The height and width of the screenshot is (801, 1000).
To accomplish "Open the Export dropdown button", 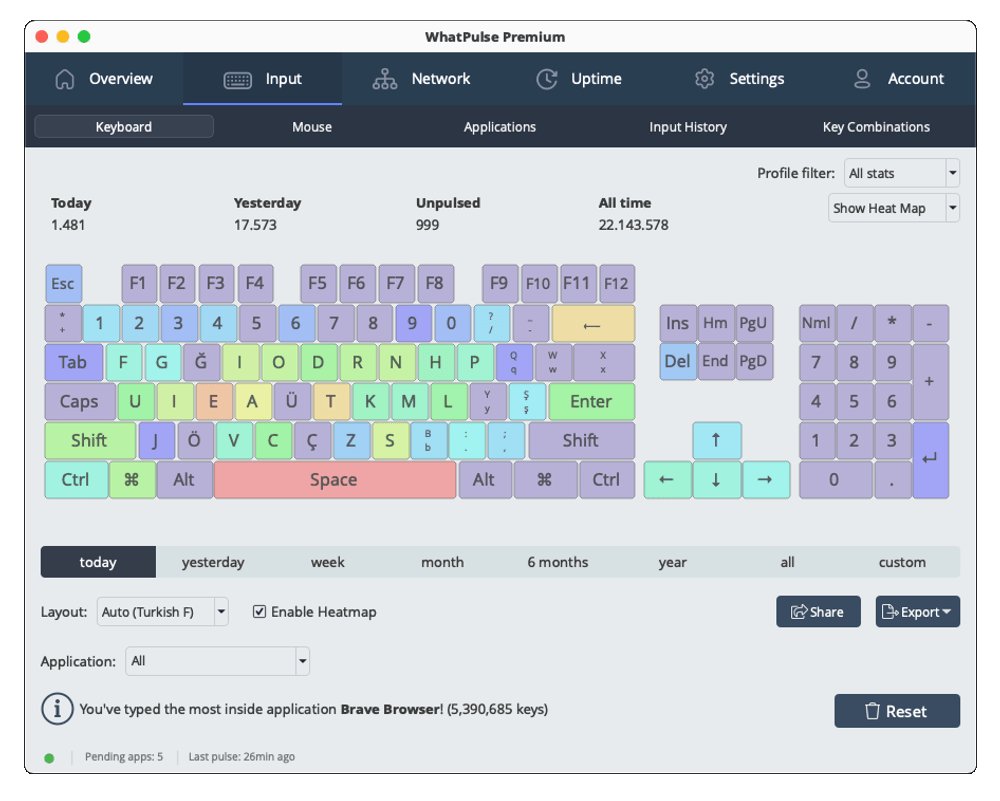I will pyautogui.click(x=917, y=612).
